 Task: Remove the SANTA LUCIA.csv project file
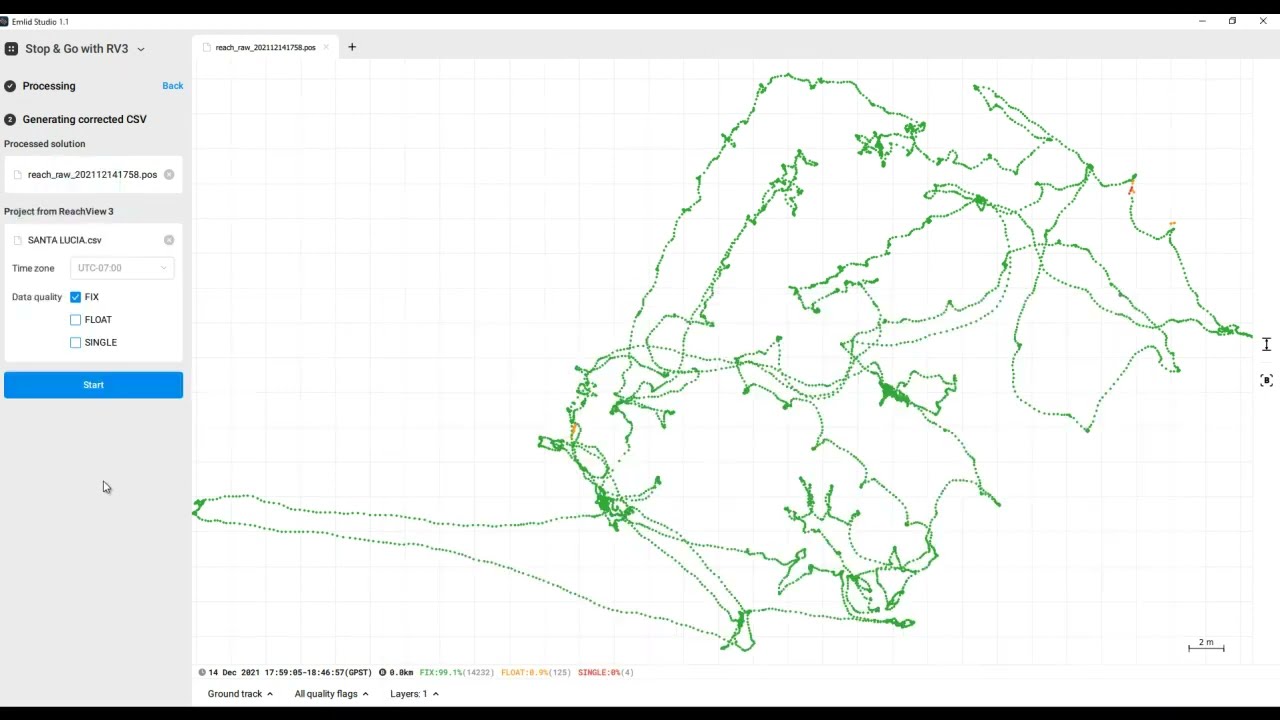(x=169, y=240)
